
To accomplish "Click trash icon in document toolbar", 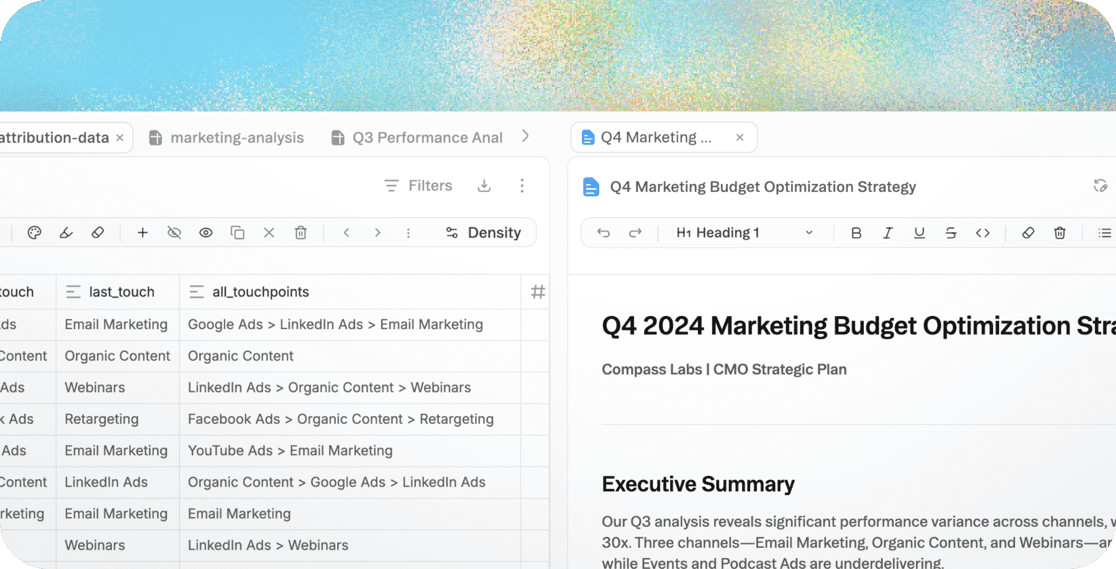I will (x=1060, y=233).
